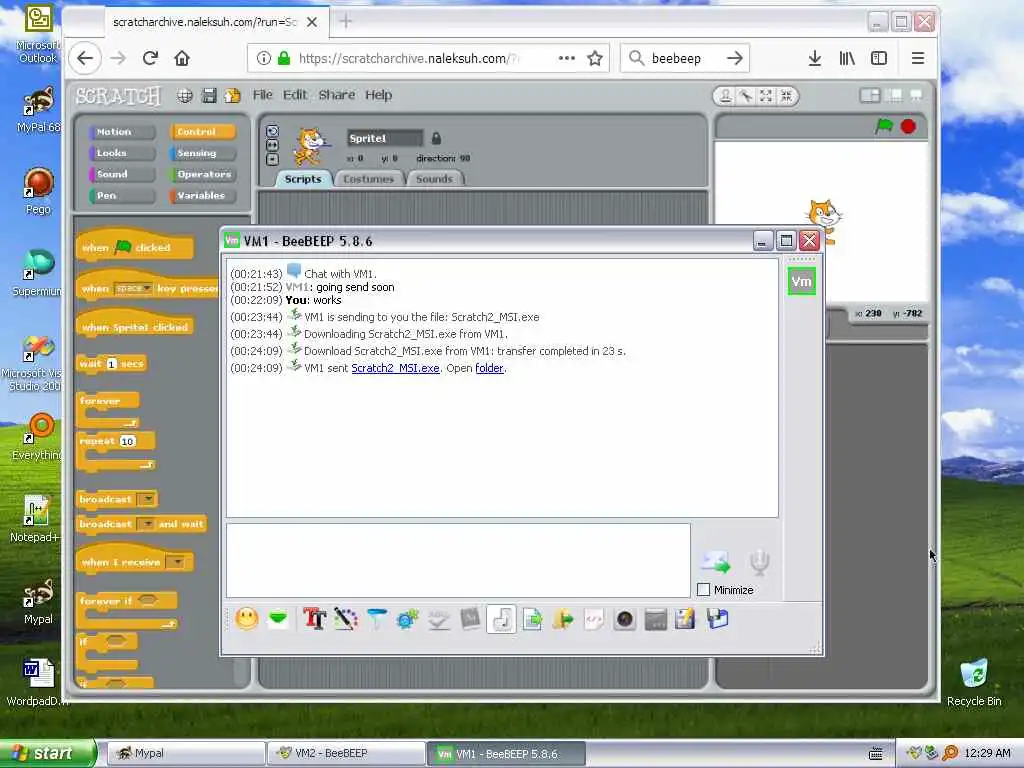The height and width of the screenshot is (768, 1024).
Task: Select the Scripts tab
Action: point(303,179)
